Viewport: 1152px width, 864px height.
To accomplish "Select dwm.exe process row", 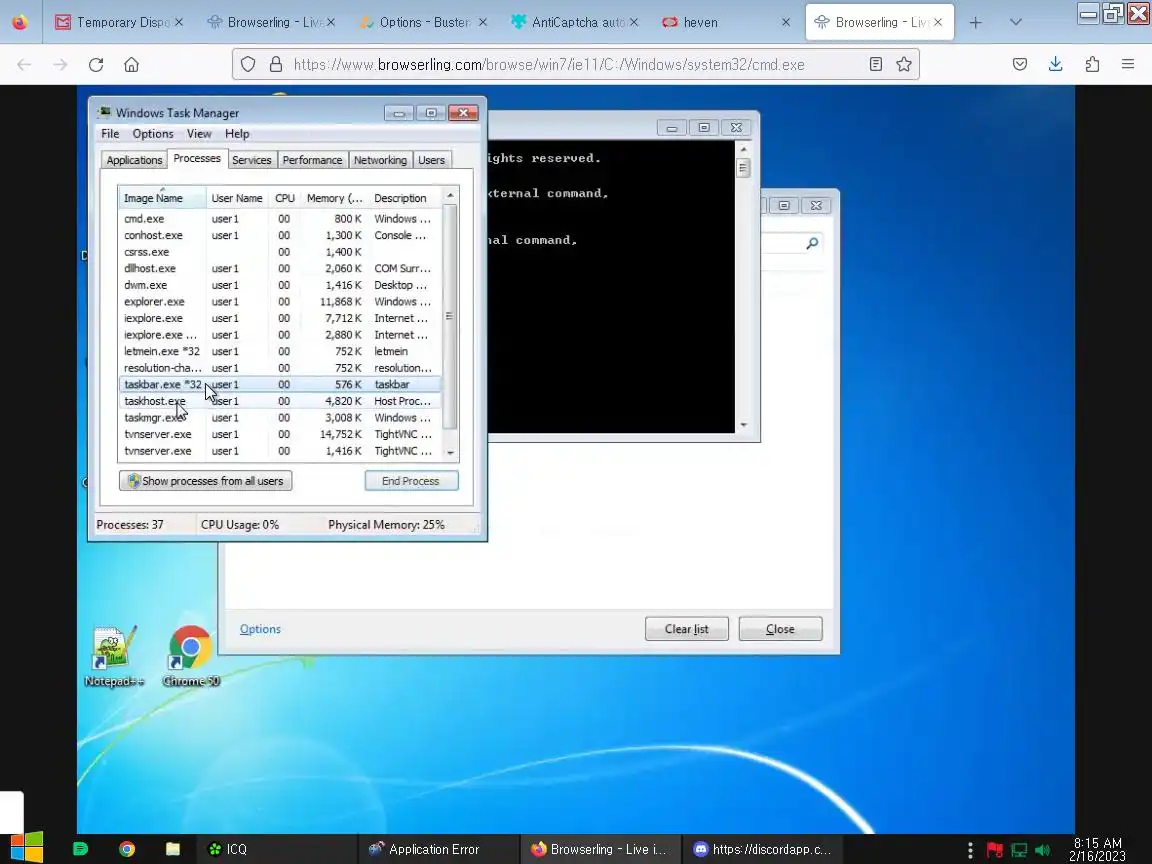I will 280,285.
